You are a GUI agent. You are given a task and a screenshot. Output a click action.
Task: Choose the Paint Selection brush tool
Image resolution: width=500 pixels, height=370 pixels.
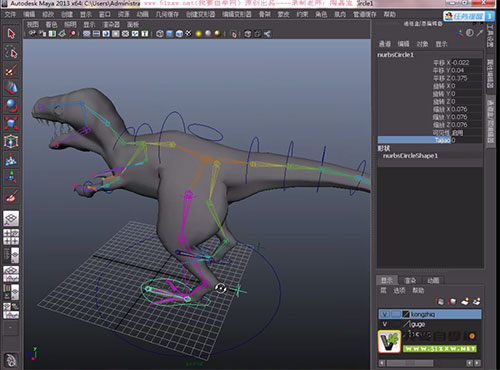[x=11, y=70]
